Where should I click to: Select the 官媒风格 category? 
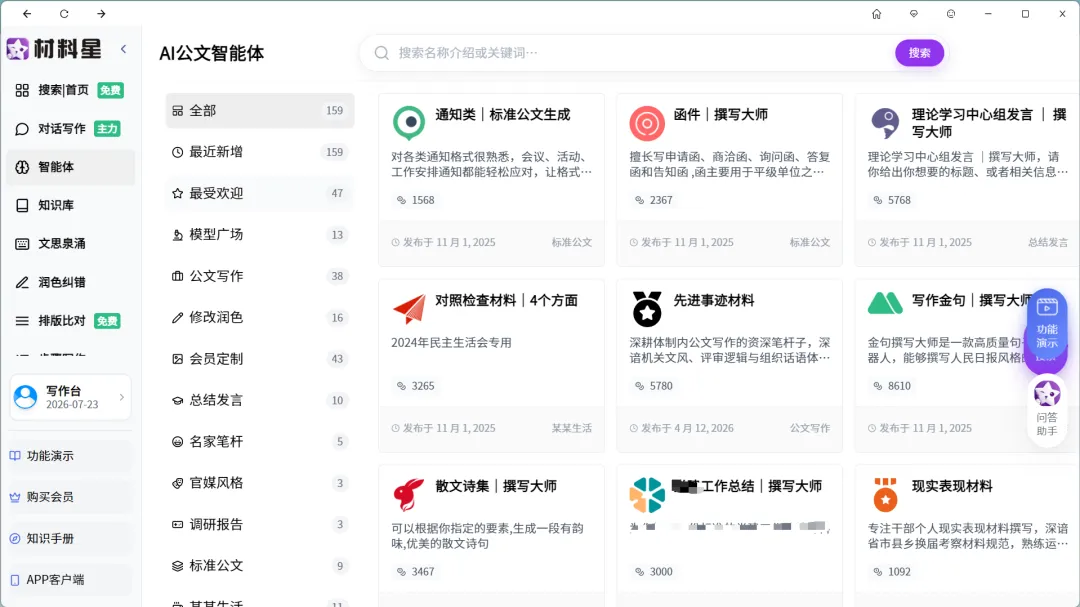(x=260, y=483)
